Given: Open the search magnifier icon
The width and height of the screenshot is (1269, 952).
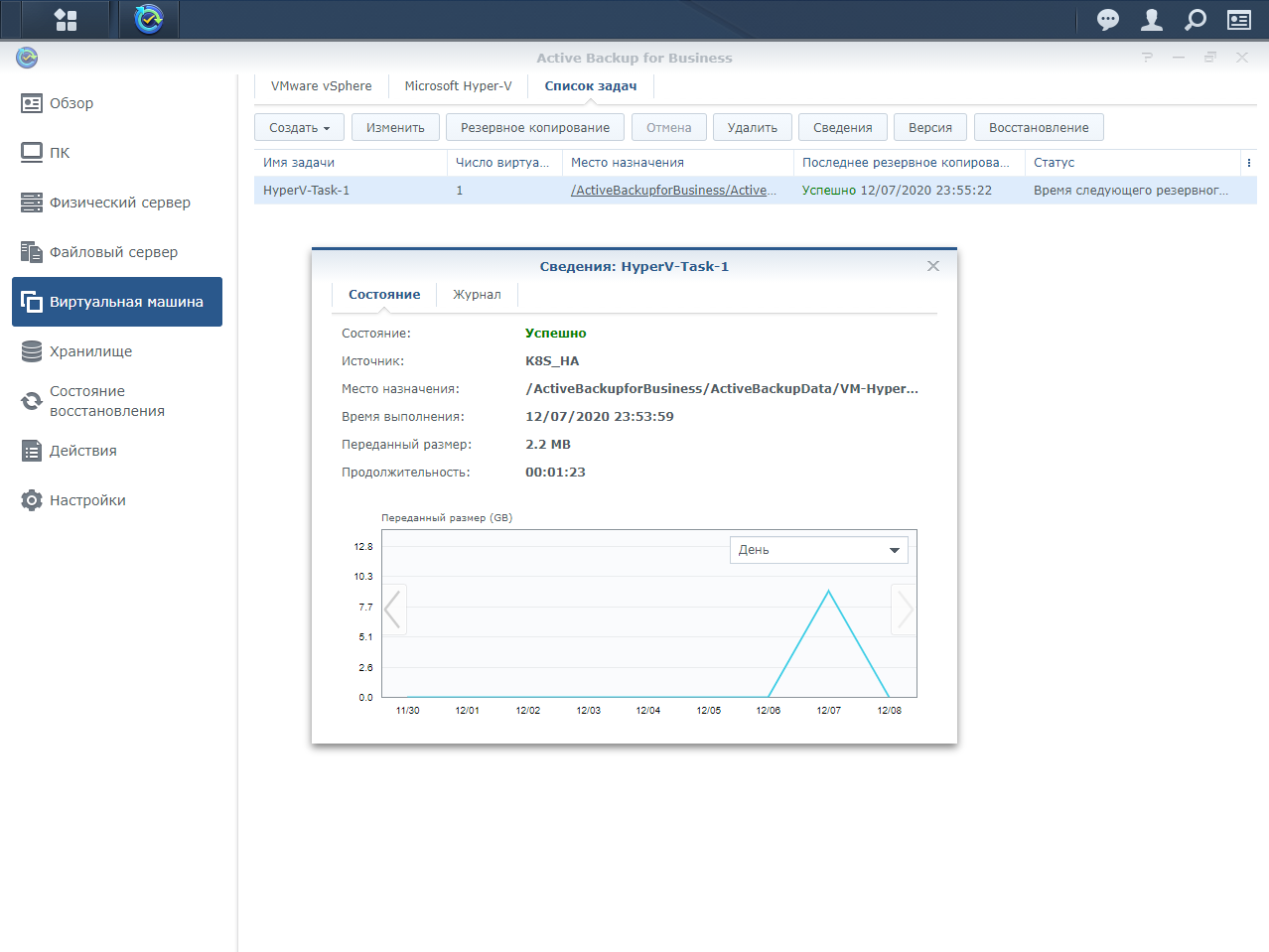Looking at the screenshot, I should click(1196, 19).
